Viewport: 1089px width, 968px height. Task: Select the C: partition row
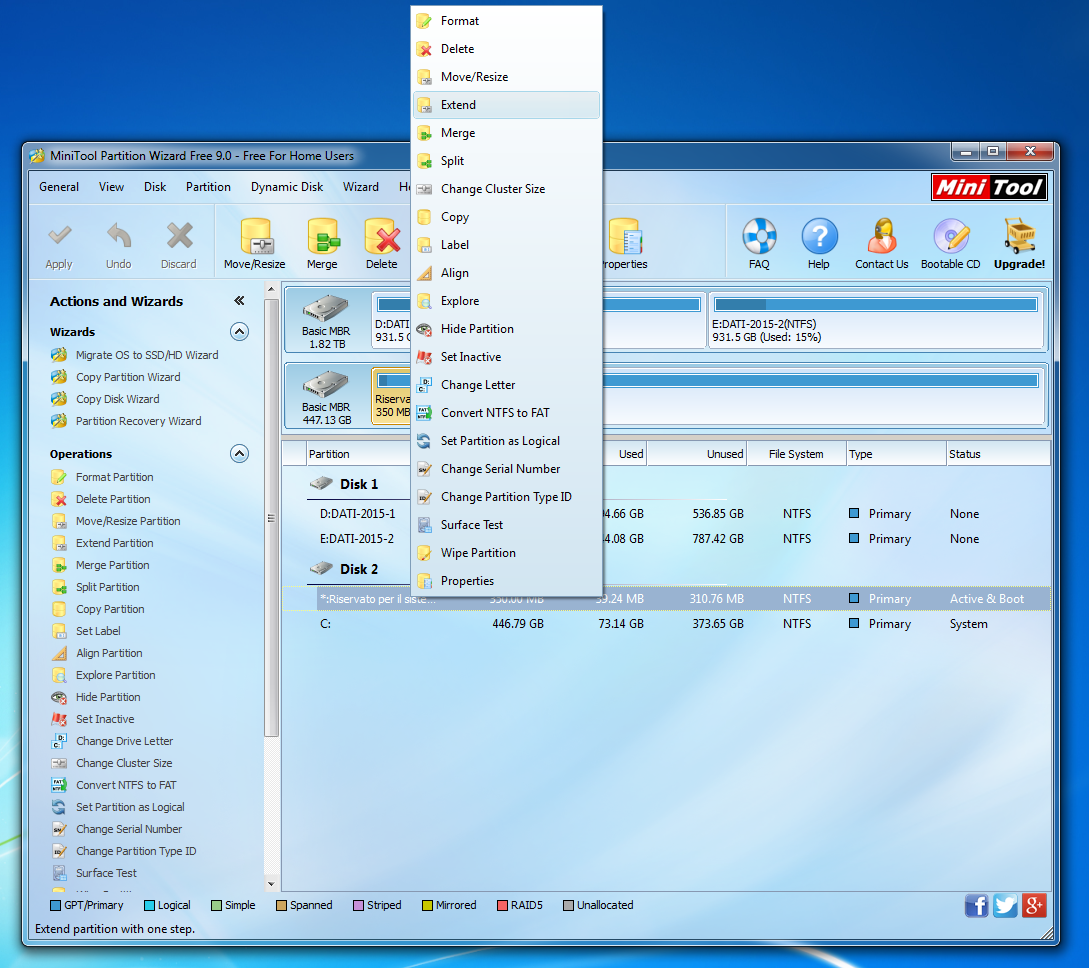click(x=666, y=624)
